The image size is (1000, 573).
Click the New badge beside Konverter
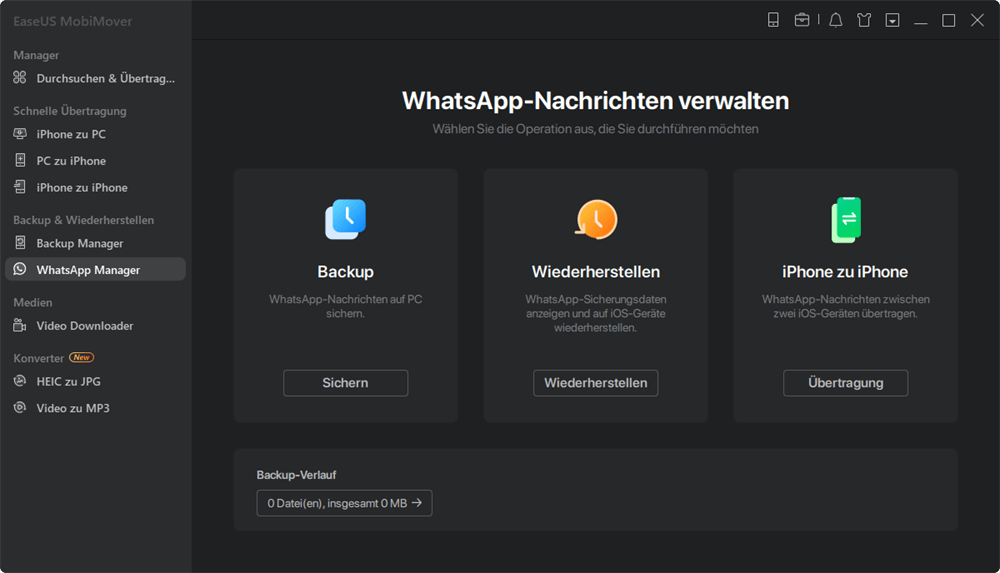click(x=82, y=357)
